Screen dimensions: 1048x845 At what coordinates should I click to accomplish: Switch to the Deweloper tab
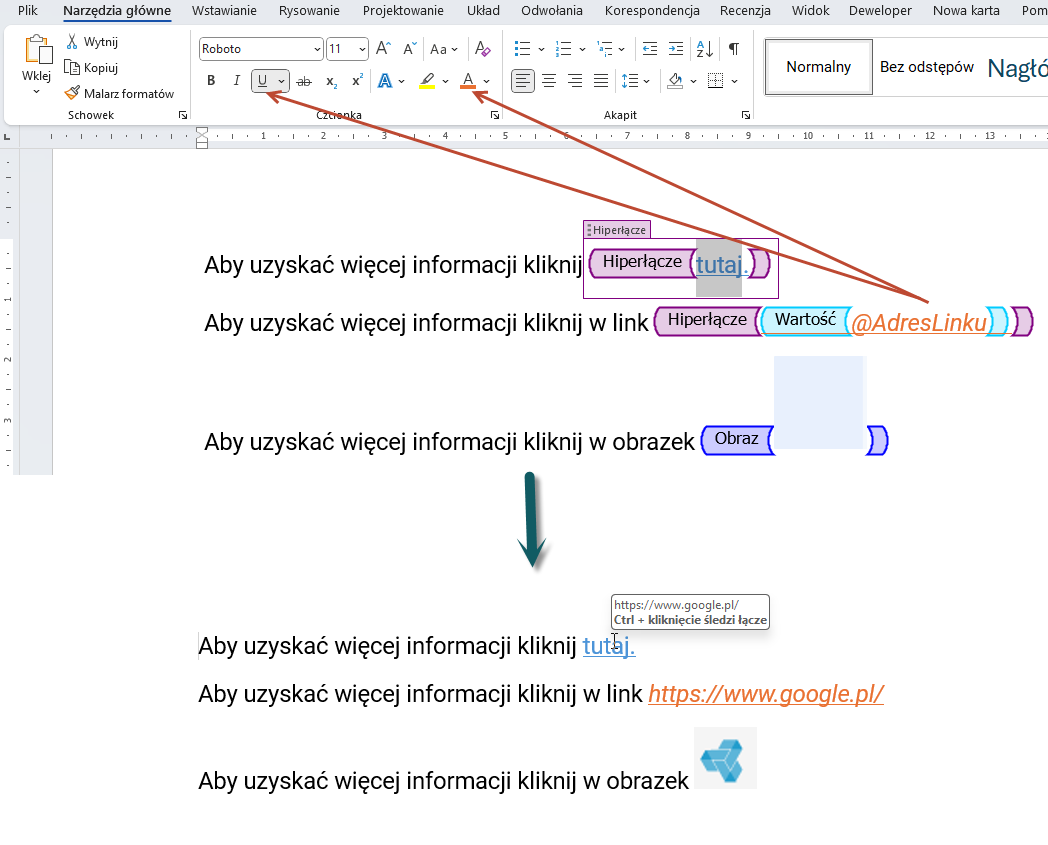click(880, 11)
